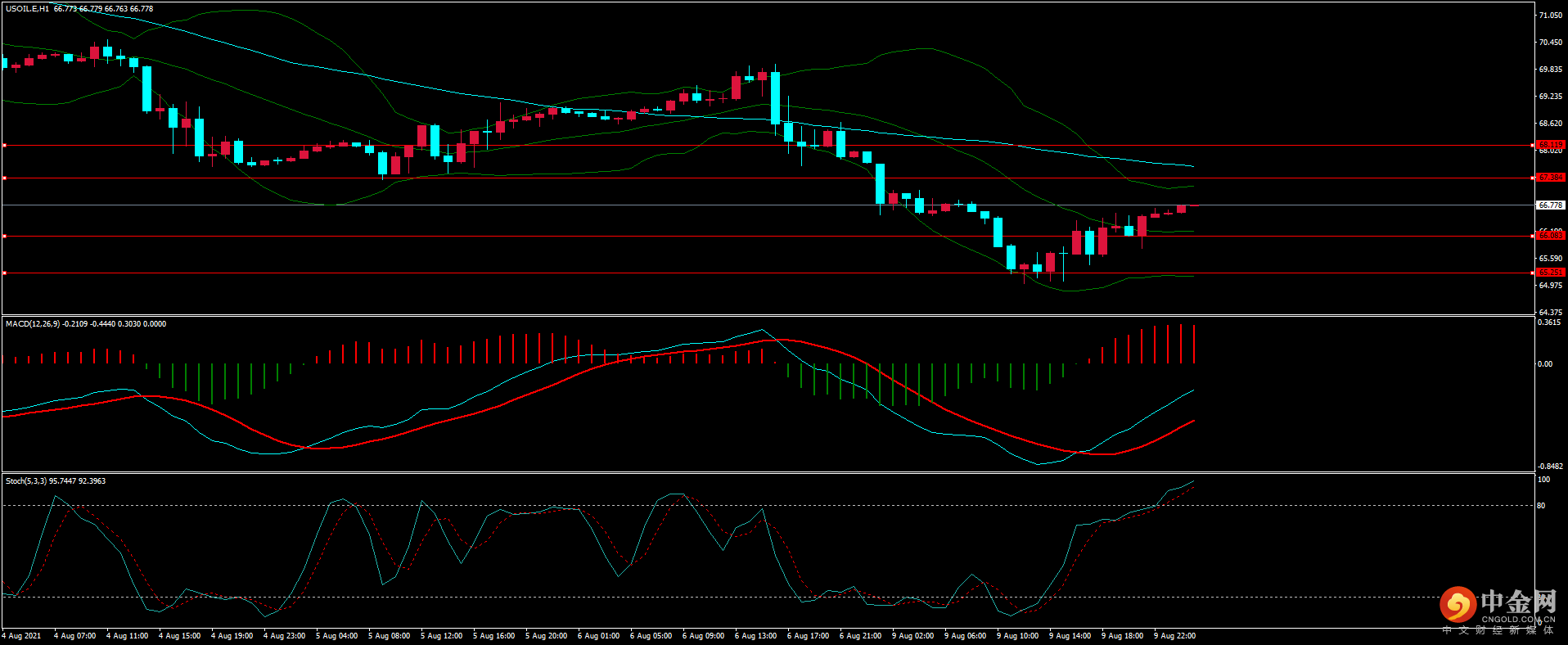
Task: Click the MACD scale value -0.8482
Action: [x=1551, y=467]
